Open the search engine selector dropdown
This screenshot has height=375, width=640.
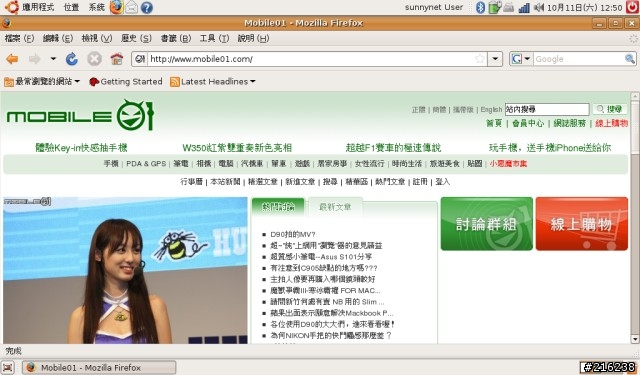coord(521,59)
